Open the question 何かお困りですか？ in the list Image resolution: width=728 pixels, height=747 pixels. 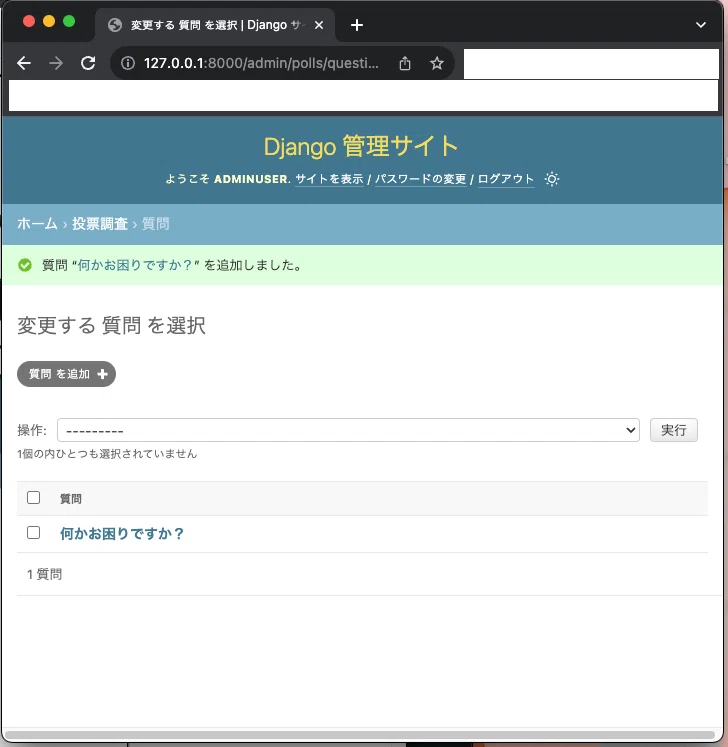pos(122,534)
